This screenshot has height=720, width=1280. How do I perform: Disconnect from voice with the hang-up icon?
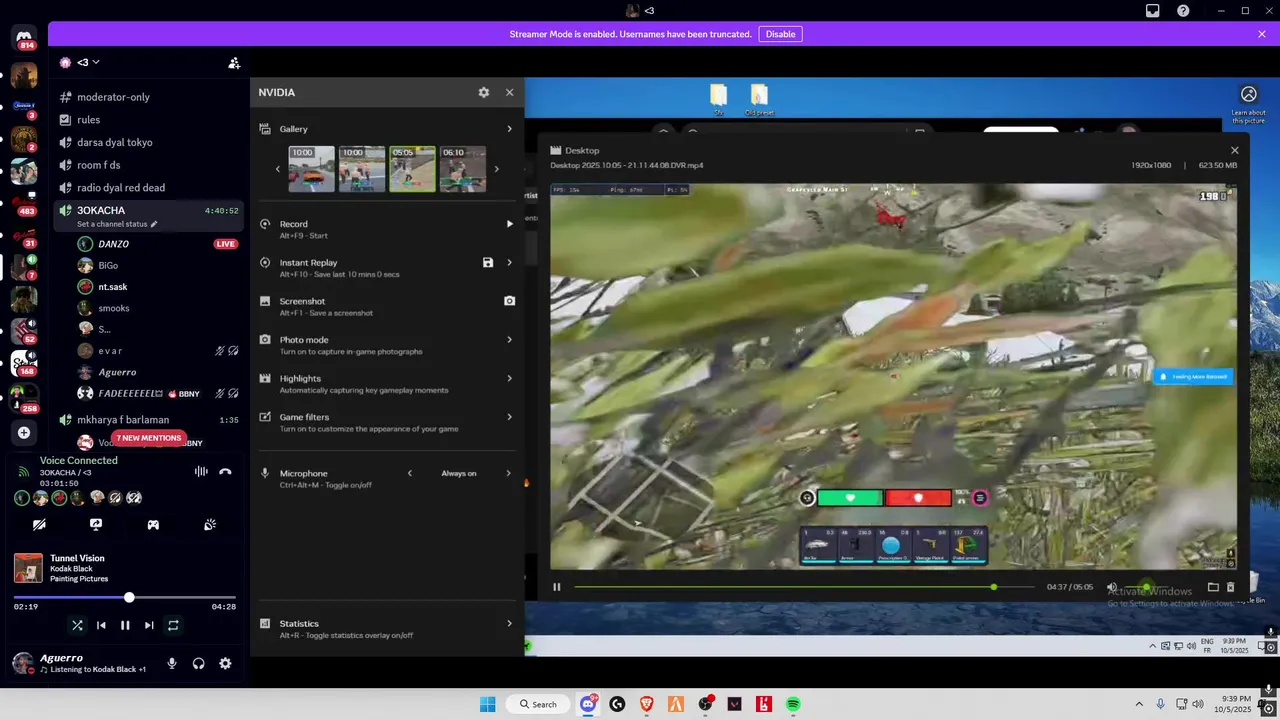[225, 471]
